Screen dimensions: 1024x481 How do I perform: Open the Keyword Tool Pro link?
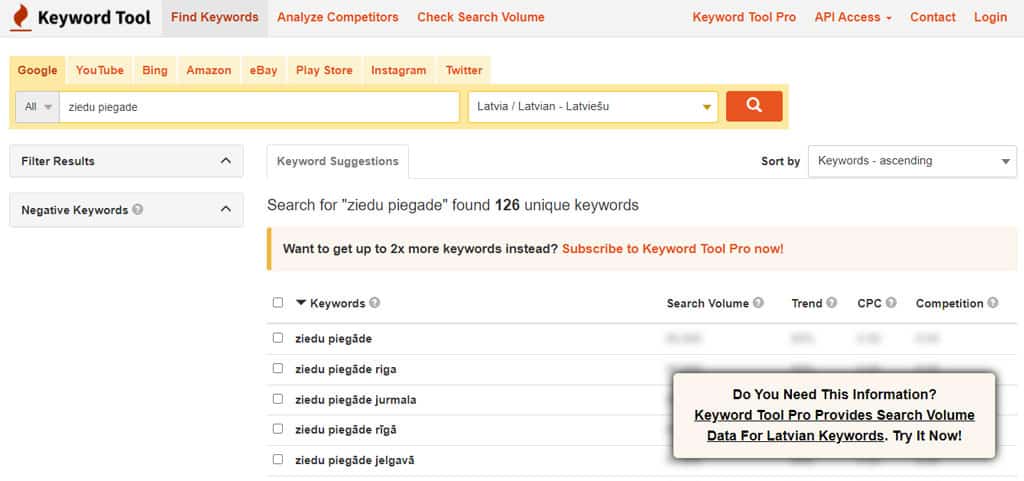pos(744,18)
